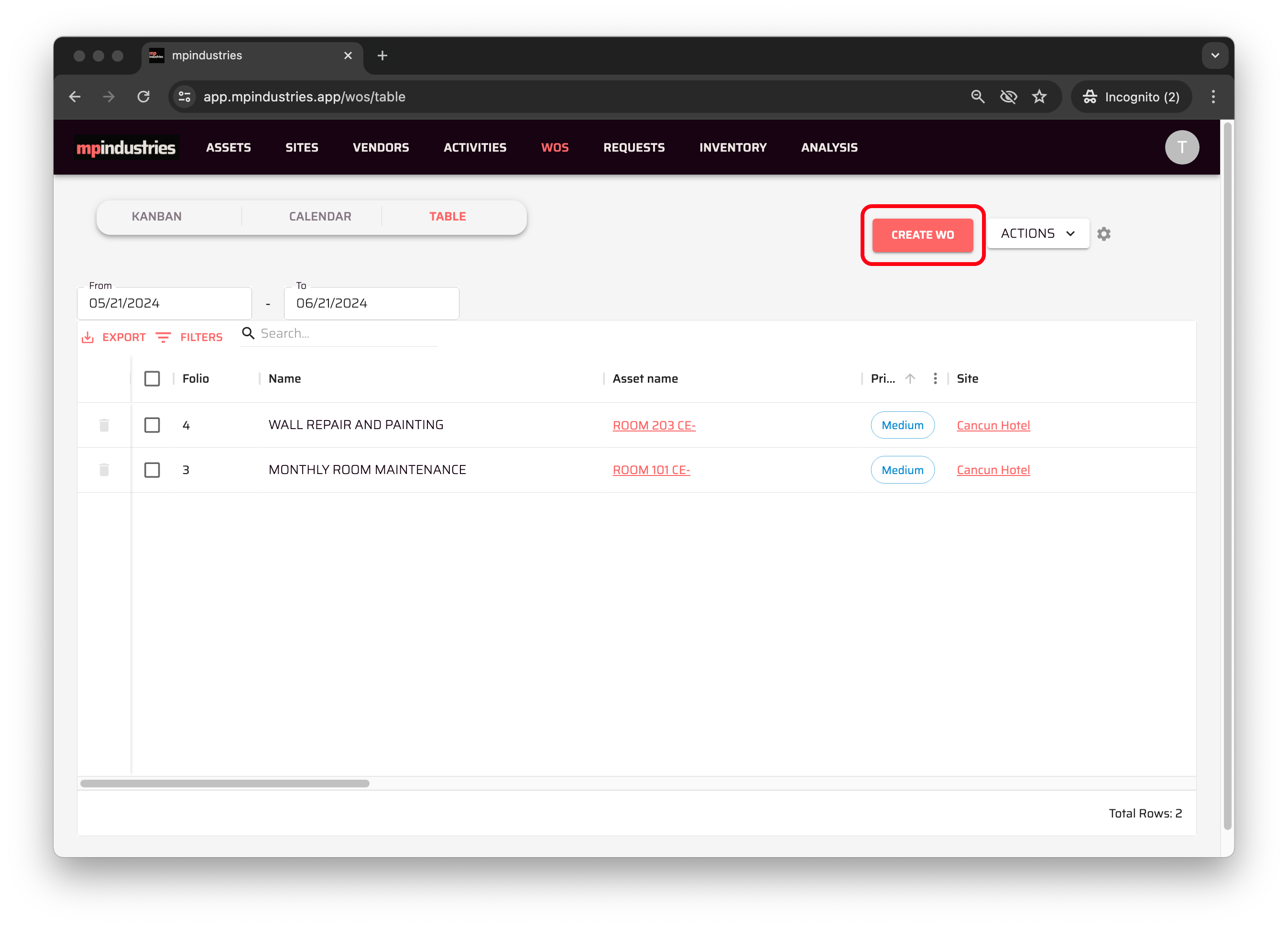The image size is (1288, 928).
Task: Bookmark page with star icon
Action: point(1039,97)
